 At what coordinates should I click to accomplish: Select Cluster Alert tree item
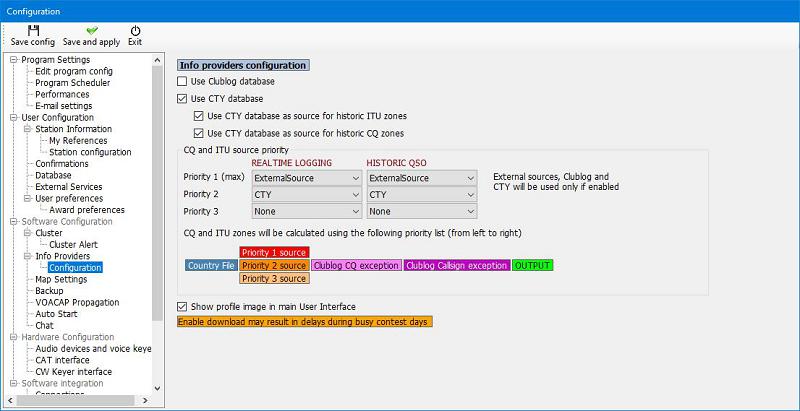[x=73, y=245]
